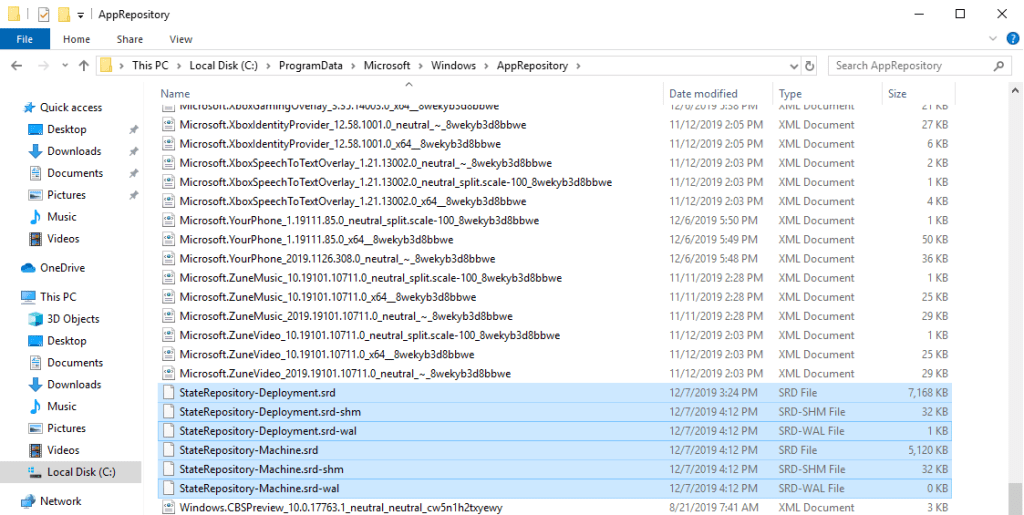Switch to the View ribbon tab
This screenshot has width=1024, height=515.
click(181, 40)
